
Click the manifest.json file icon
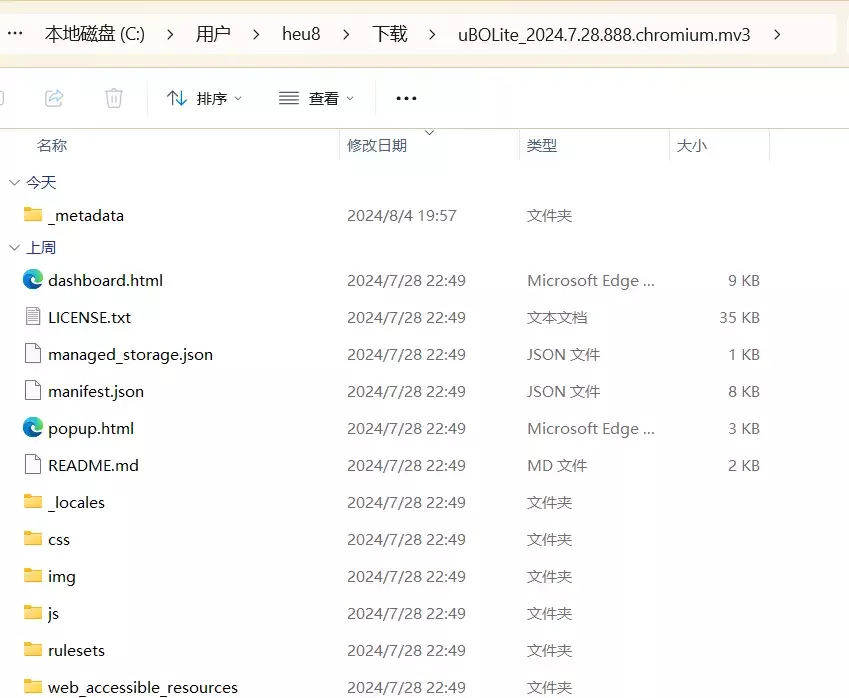[x=33, y=391]
